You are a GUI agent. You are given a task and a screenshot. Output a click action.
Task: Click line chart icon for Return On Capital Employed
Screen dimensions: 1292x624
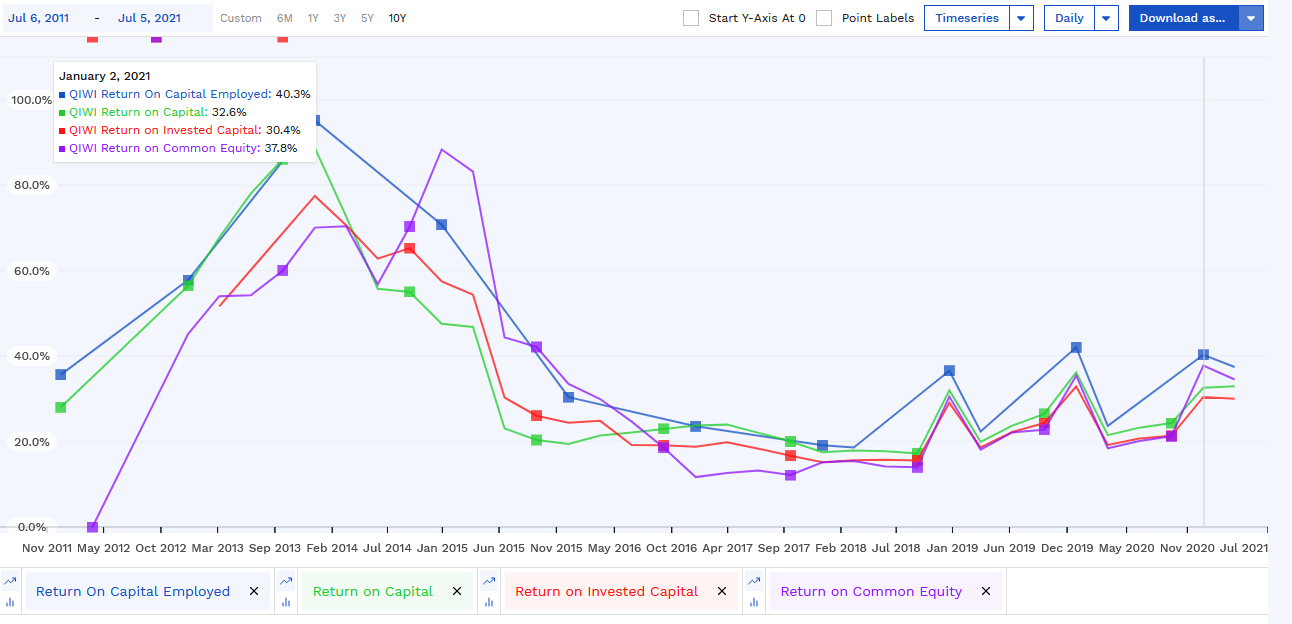pos(10,581)
